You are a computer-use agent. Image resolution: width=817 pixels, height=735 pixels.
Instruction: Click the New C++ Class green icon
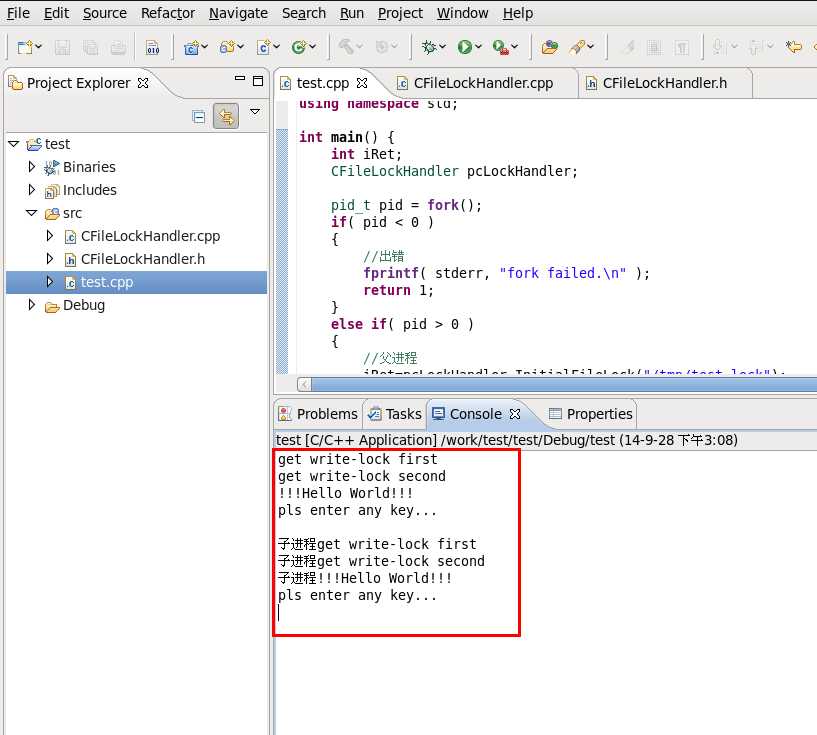[x=299, y=47]
